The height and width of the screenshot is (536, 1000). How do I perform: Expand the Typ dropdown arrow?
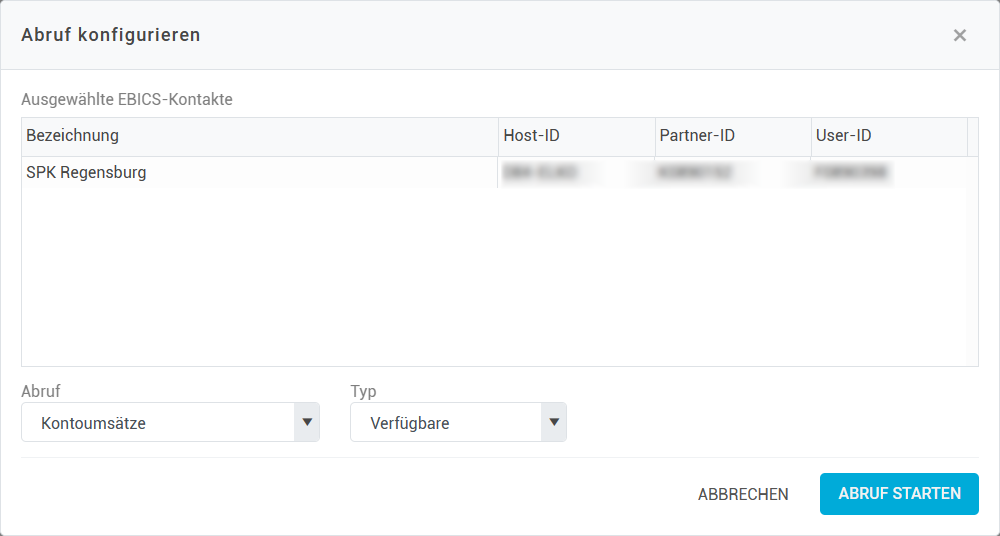coord(553,422)
